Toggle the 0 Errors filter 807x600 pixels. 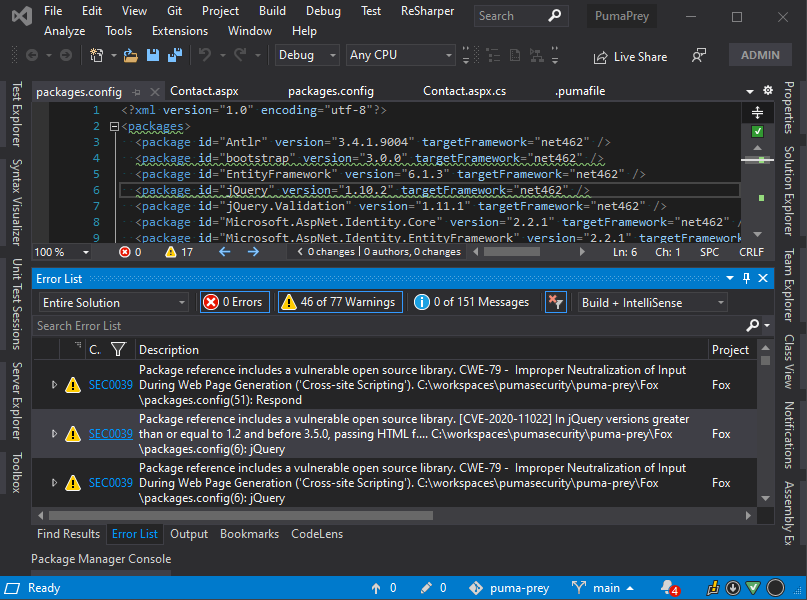pos(235,302)
